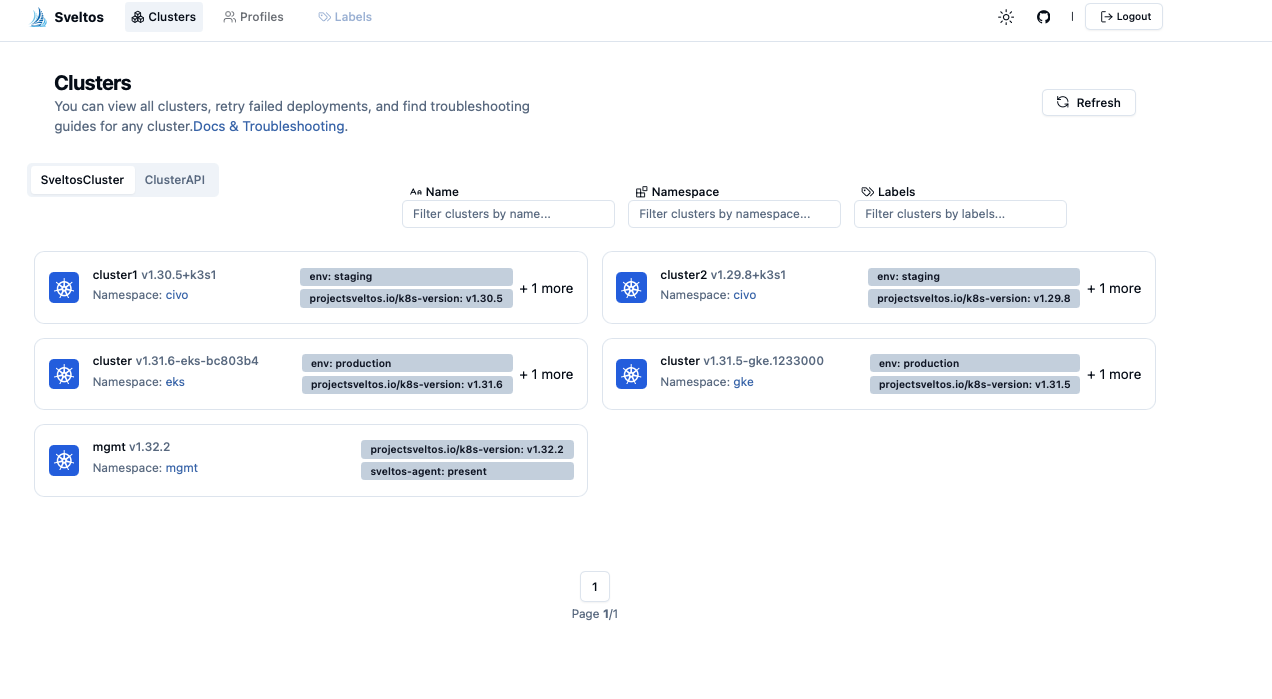The width and height of the screenshot is (1272, 699).
Task: Open cluster2 v1.29.8+k3s1 name
Action: click(x=723, y=275)
